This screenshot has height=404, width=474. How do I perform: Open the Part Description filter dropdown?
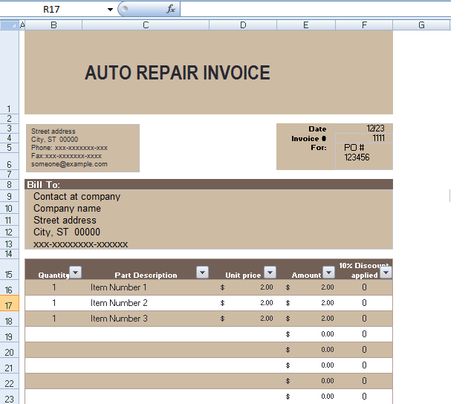tap(202, 272)
